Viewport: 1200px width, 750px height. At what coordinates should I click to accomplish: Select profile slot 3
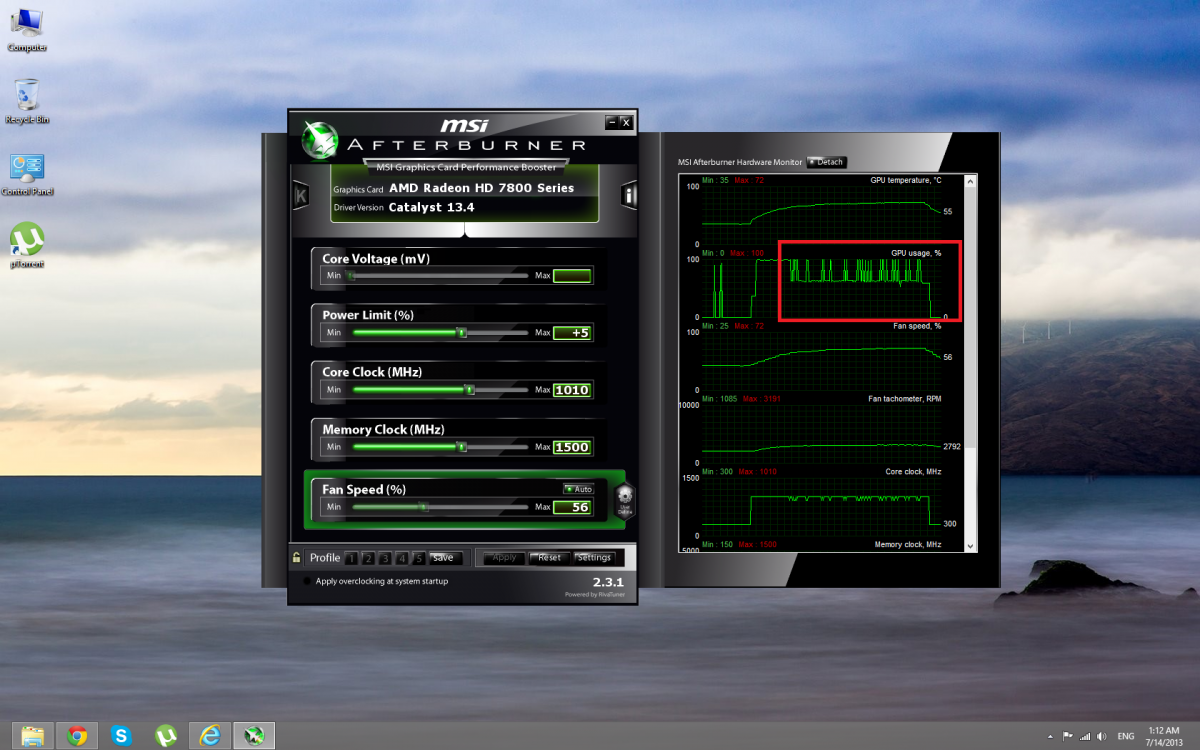coord(385,558)
